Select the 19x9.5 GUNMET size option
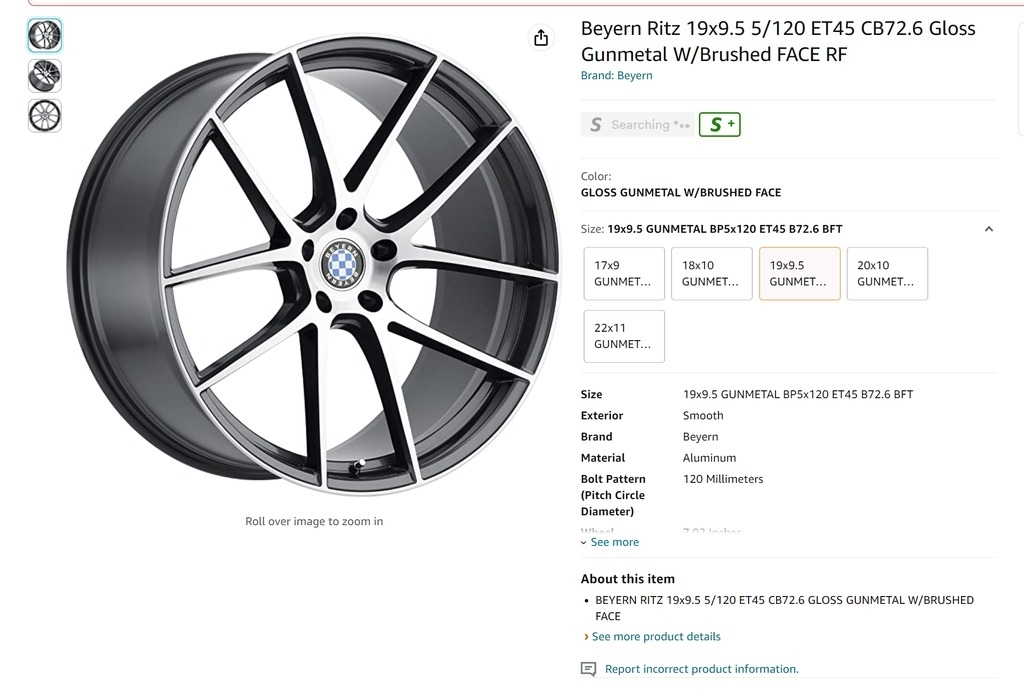Viewport: 1024px width, 693px height. [799, 274]
